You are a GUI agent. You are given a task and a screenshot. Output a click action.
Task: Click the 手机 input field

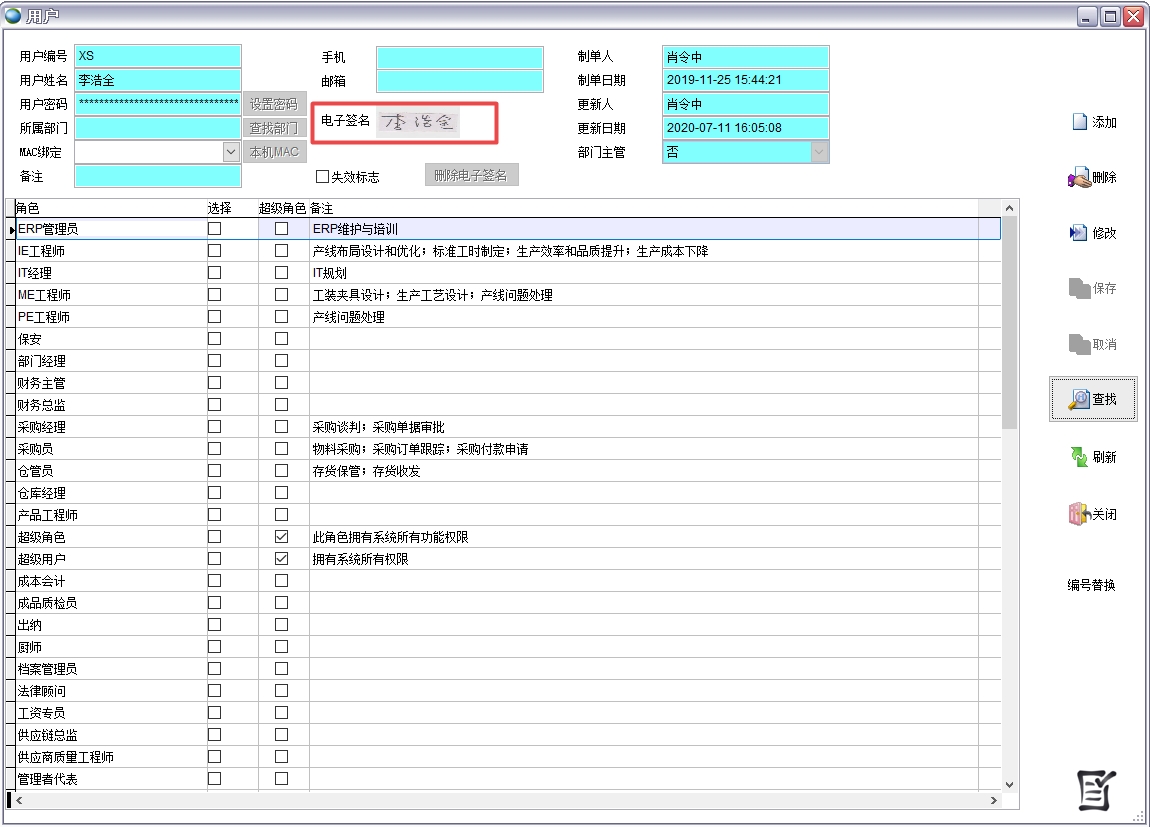click(460, 57)
